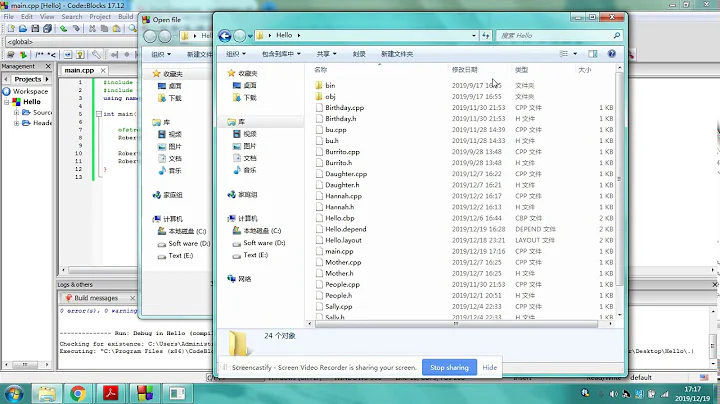Click the Hide link in Screencastify bar
Image resolution: width=720 pixels, height=404 pixels.
(489, 367)
